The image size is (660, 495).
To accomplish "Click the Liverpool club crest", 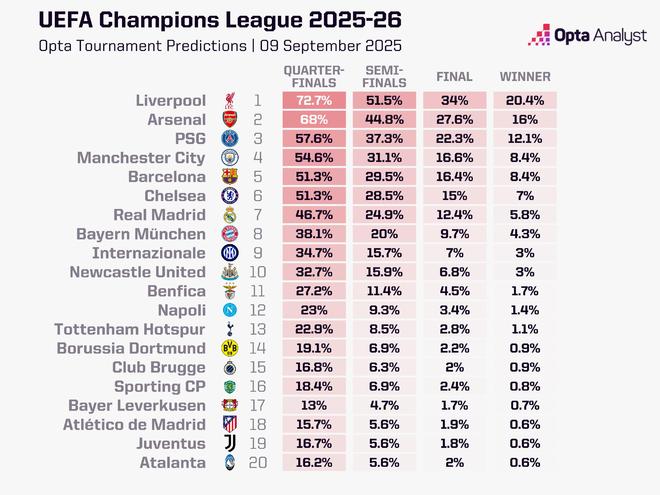I will pyautogui.click(x=228, y=101).
